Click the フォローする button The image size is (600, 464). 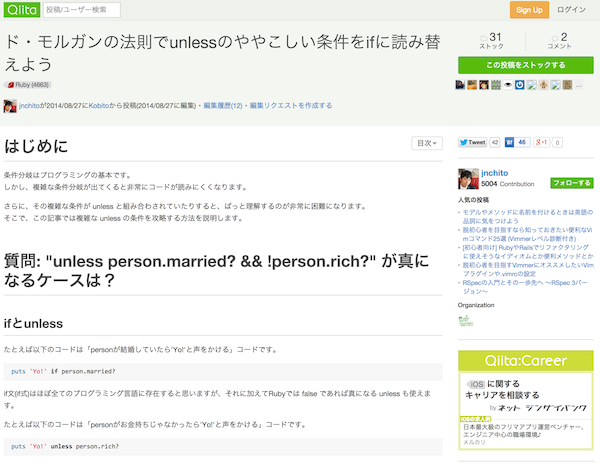pyautogui.click(x=572, y=183)
